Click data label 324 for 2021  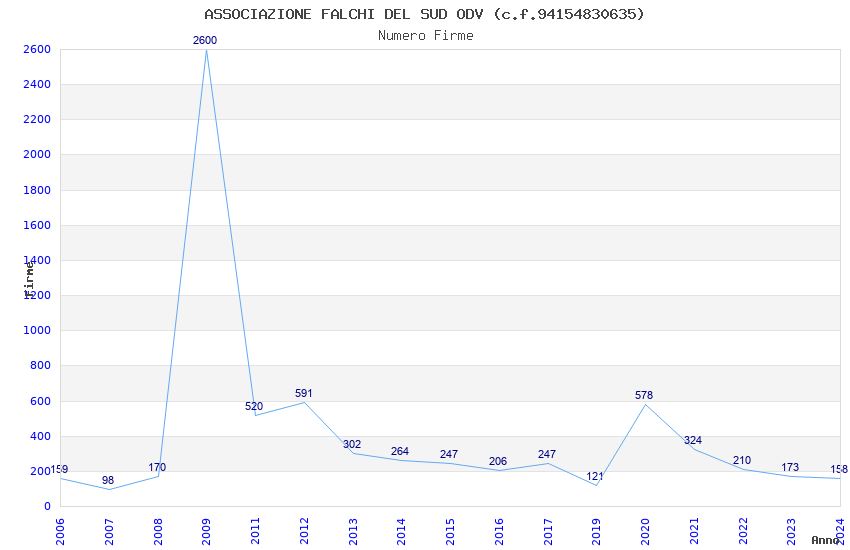pyautogui.click(x=693, y=440)
